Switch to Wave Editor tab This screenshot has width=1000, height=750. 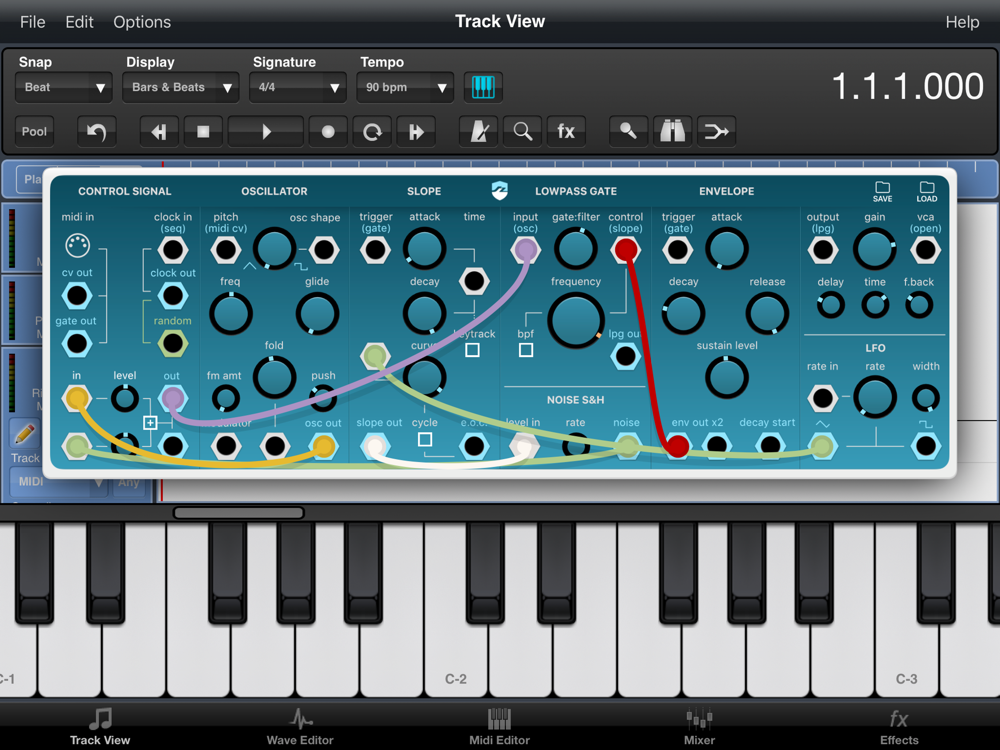[x=300, y=726]
